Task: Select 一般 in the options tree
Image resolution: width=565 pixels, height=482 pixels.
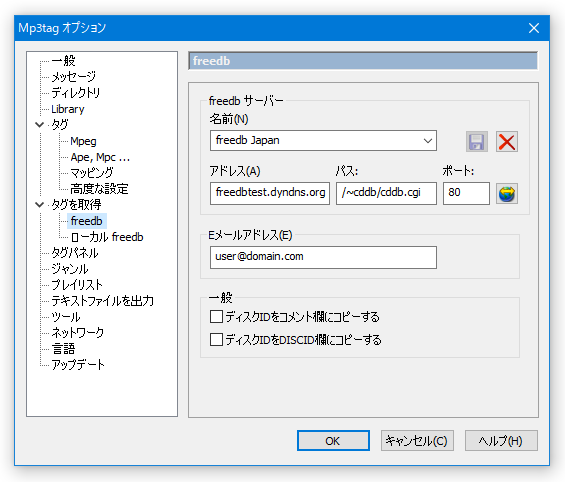Action: click(63, 61)
